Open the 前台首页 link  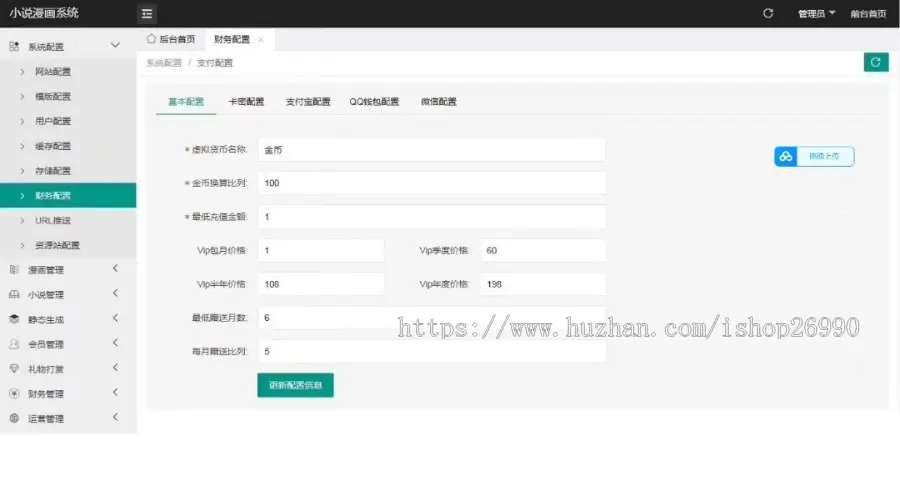[867, 14]
